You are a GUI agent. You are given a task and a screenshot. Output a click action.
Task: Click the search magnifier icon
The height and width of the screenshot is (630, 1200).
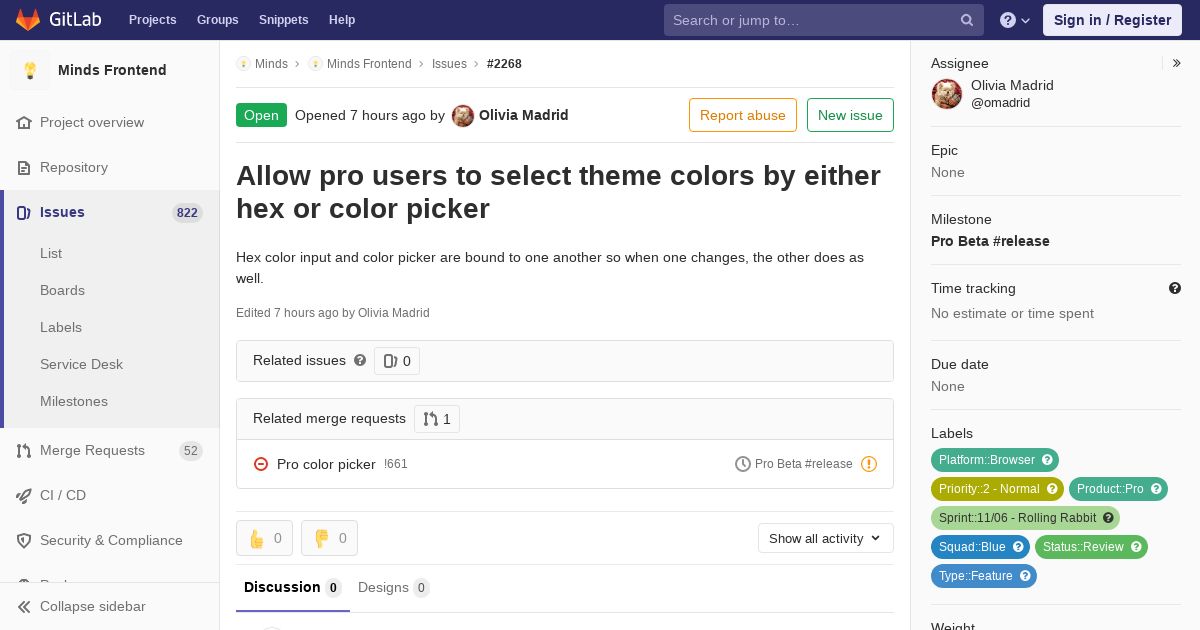[967, 20]
